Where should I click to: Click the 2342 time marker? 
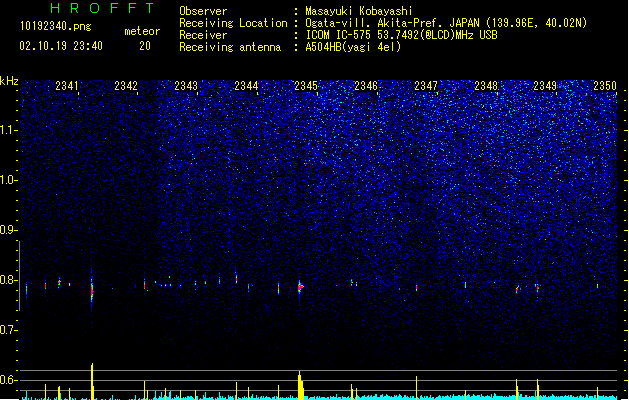tap(126, 86)
